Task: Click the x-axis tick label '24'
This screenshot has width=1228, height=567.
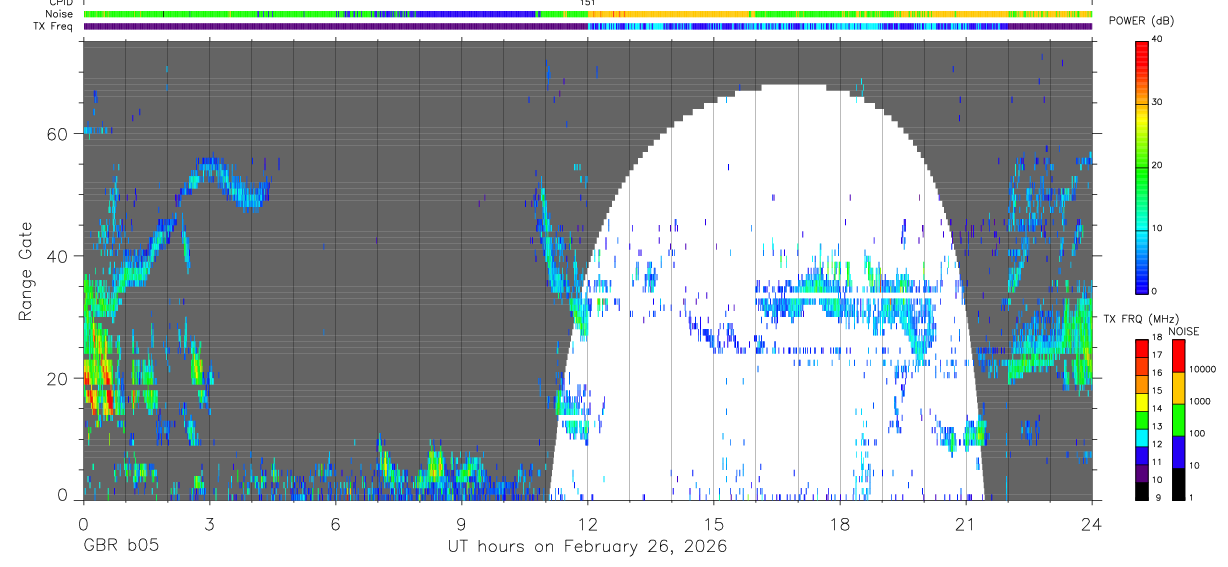Action: [1092, 523]
